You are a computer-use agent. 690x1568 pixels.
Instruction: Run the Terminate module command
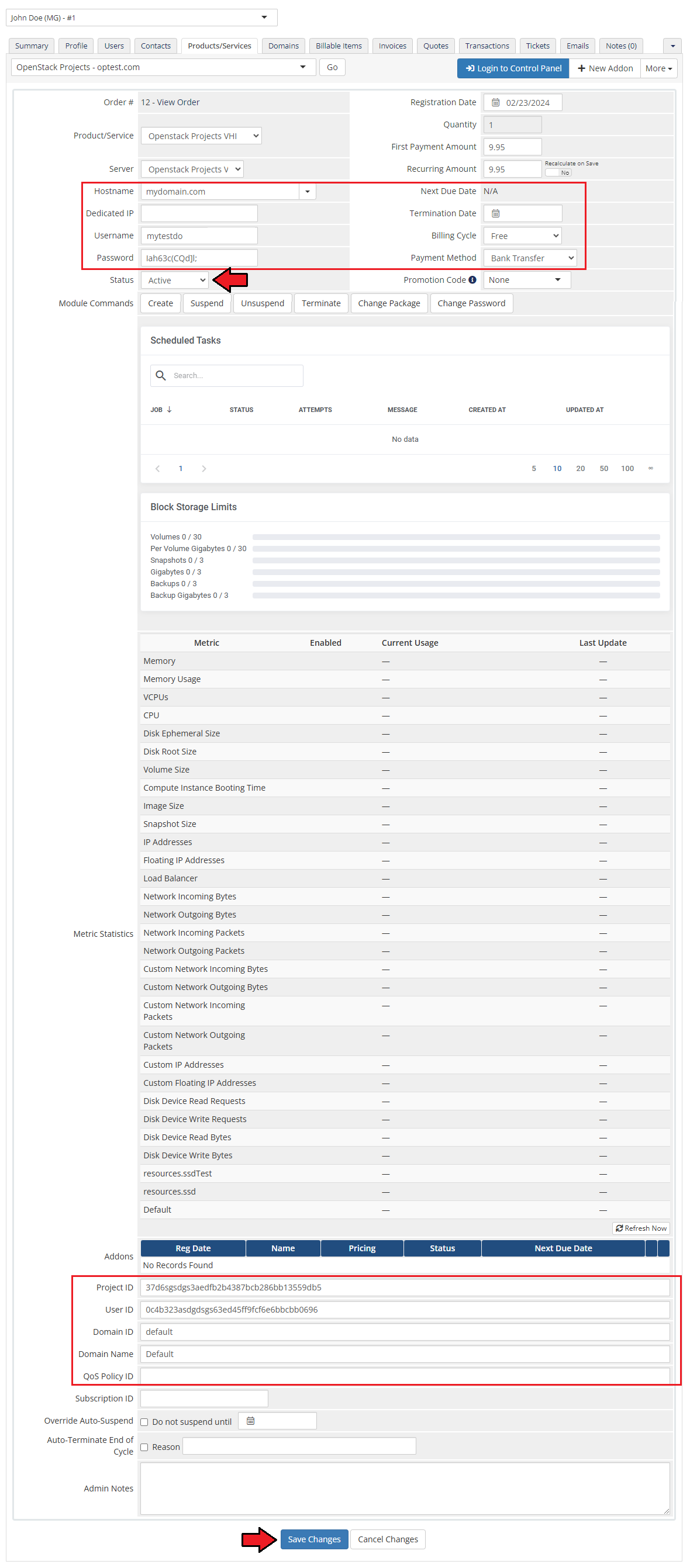[321, 303]
